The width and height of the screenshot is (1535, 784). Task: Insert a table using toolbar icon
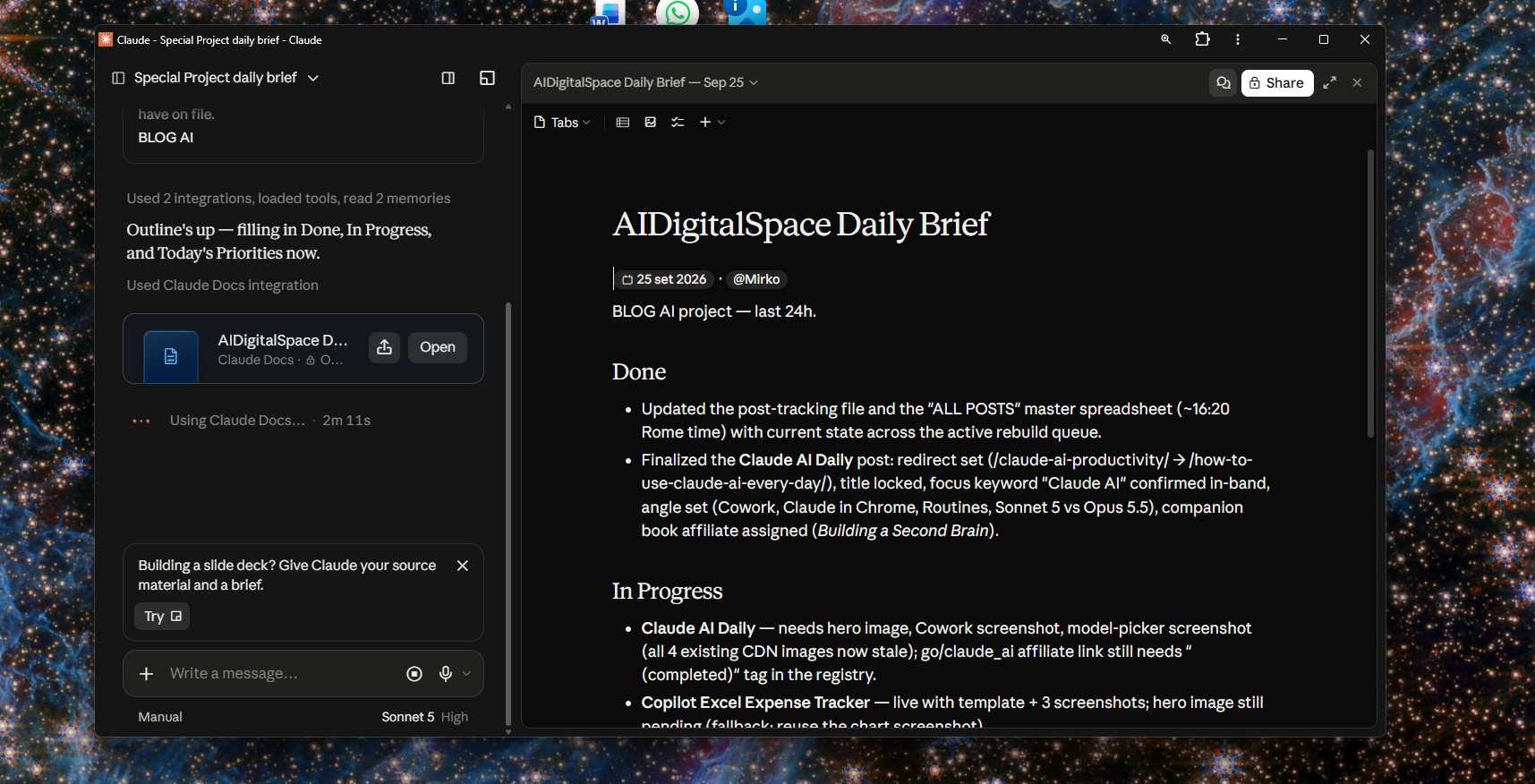(623, 122)
